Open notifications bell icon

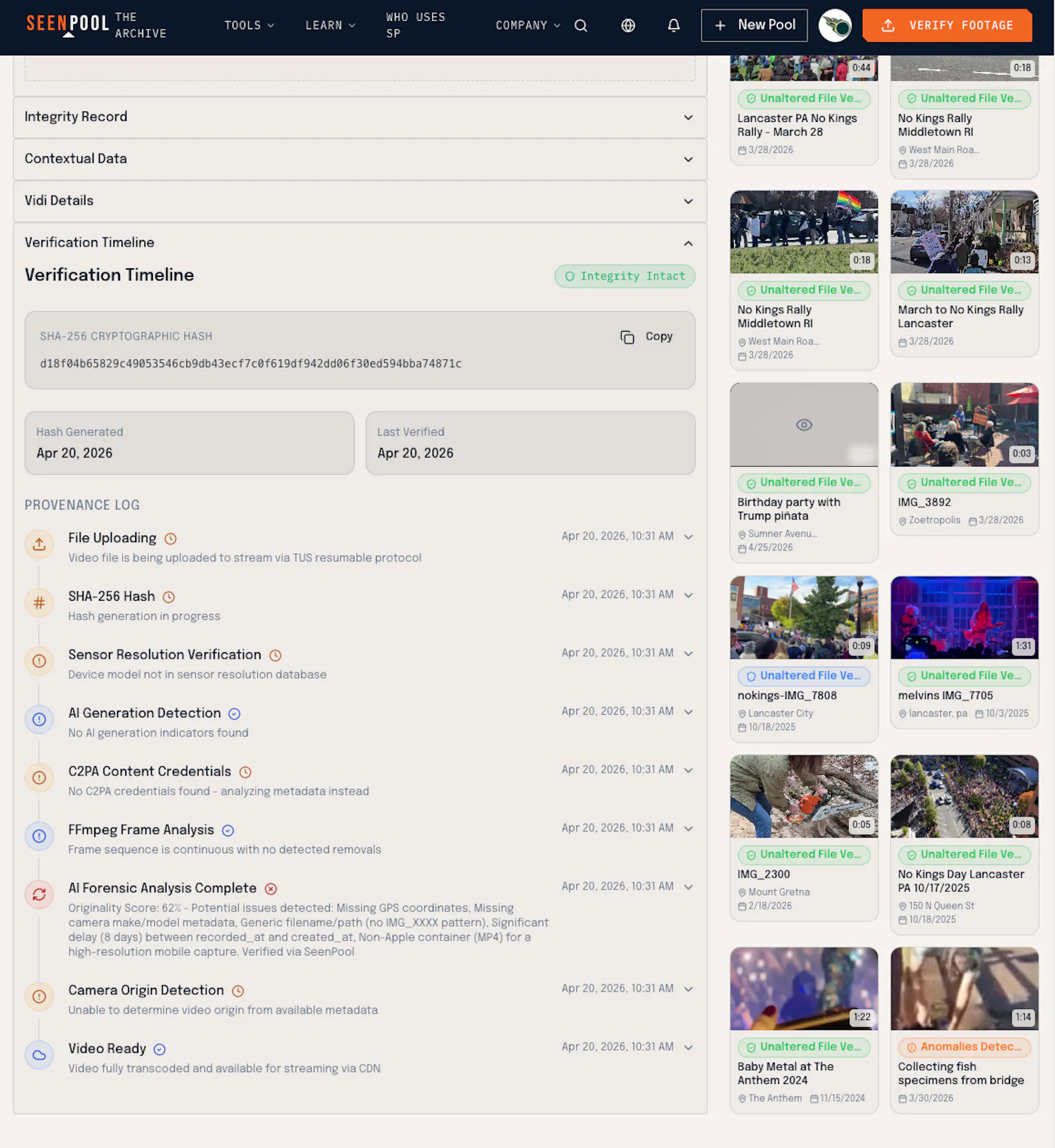673,26
